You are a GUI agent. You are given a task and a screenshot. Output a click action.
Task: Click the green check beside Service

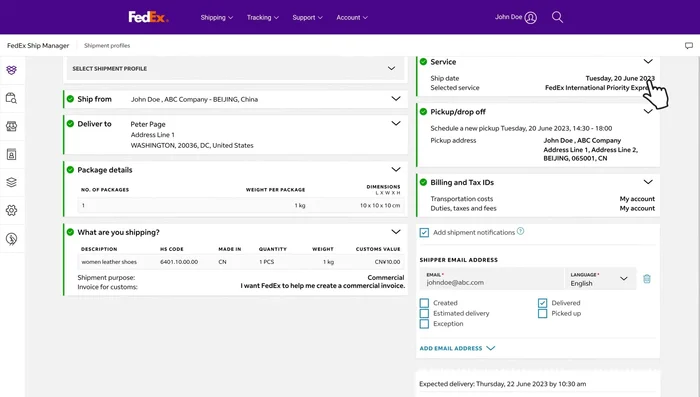(423, 62)
